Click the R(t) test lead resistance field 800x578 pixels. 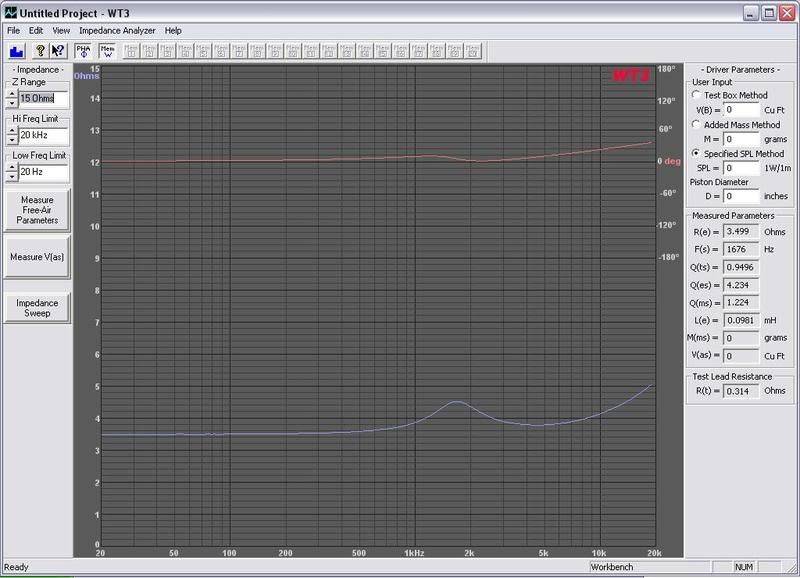coord(741,391)
